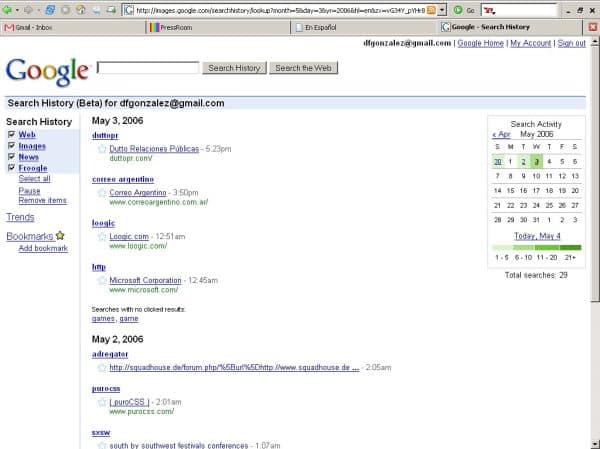Viewport: 600px width, 449px height.
Task: Click the "Total searches: 29" text
Action: 536,275
